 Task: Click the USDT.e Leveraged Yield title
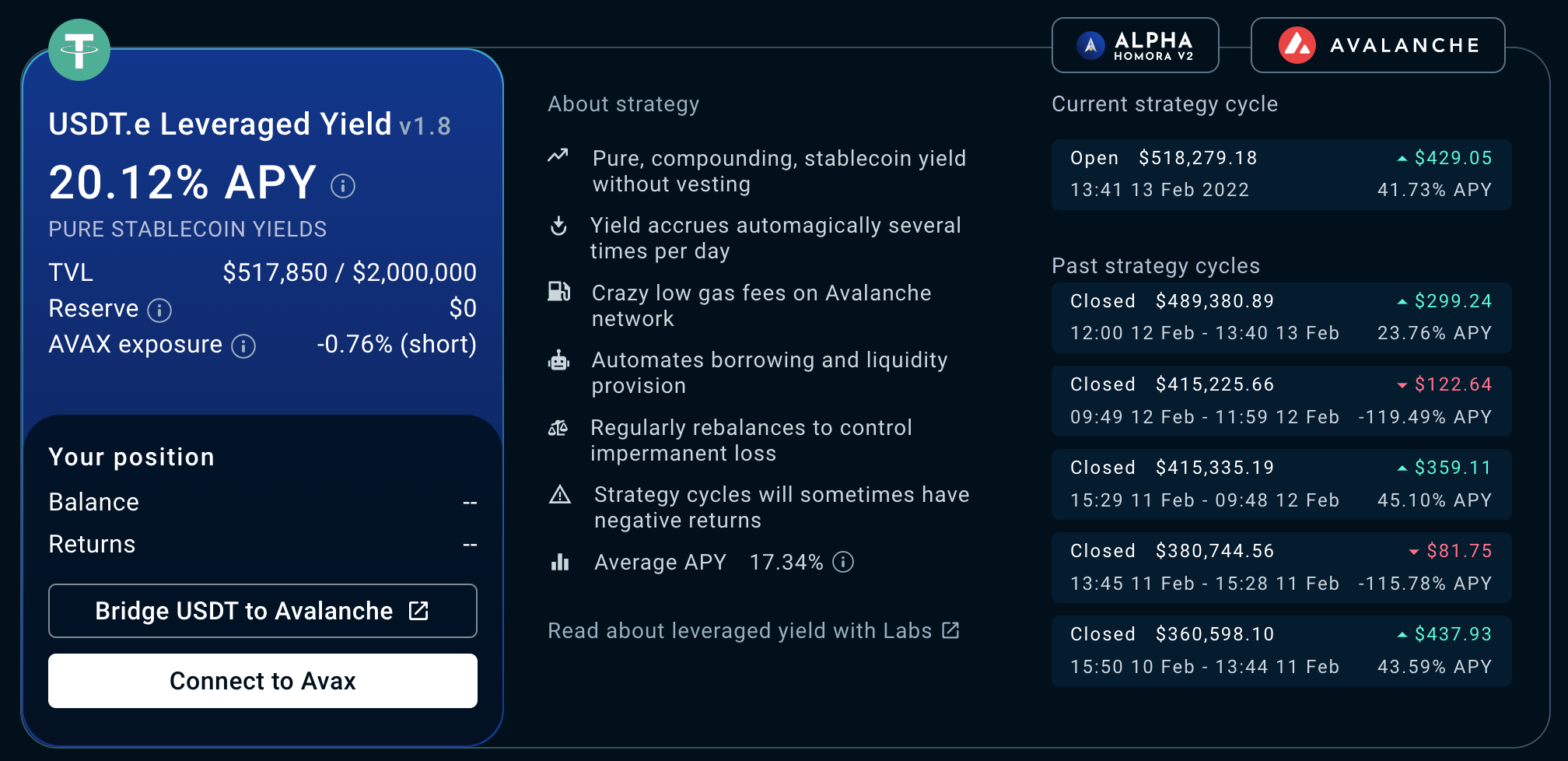(220, 124)
